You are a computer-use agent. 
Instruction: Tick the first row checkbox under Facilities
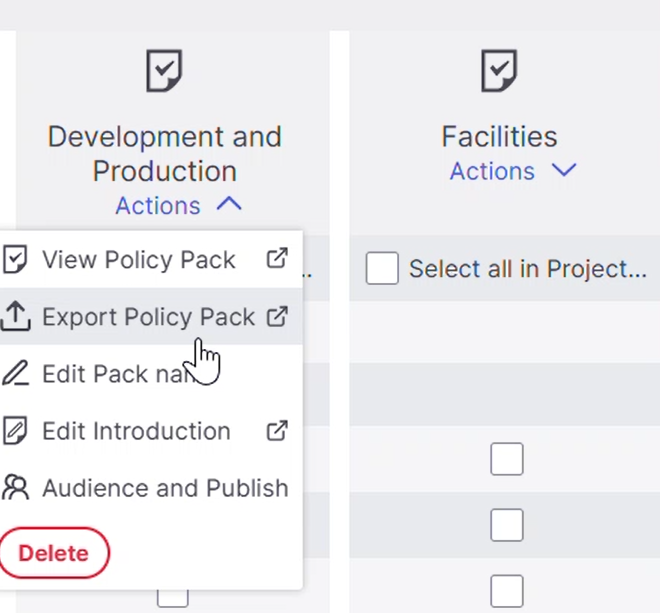(507, 459)
